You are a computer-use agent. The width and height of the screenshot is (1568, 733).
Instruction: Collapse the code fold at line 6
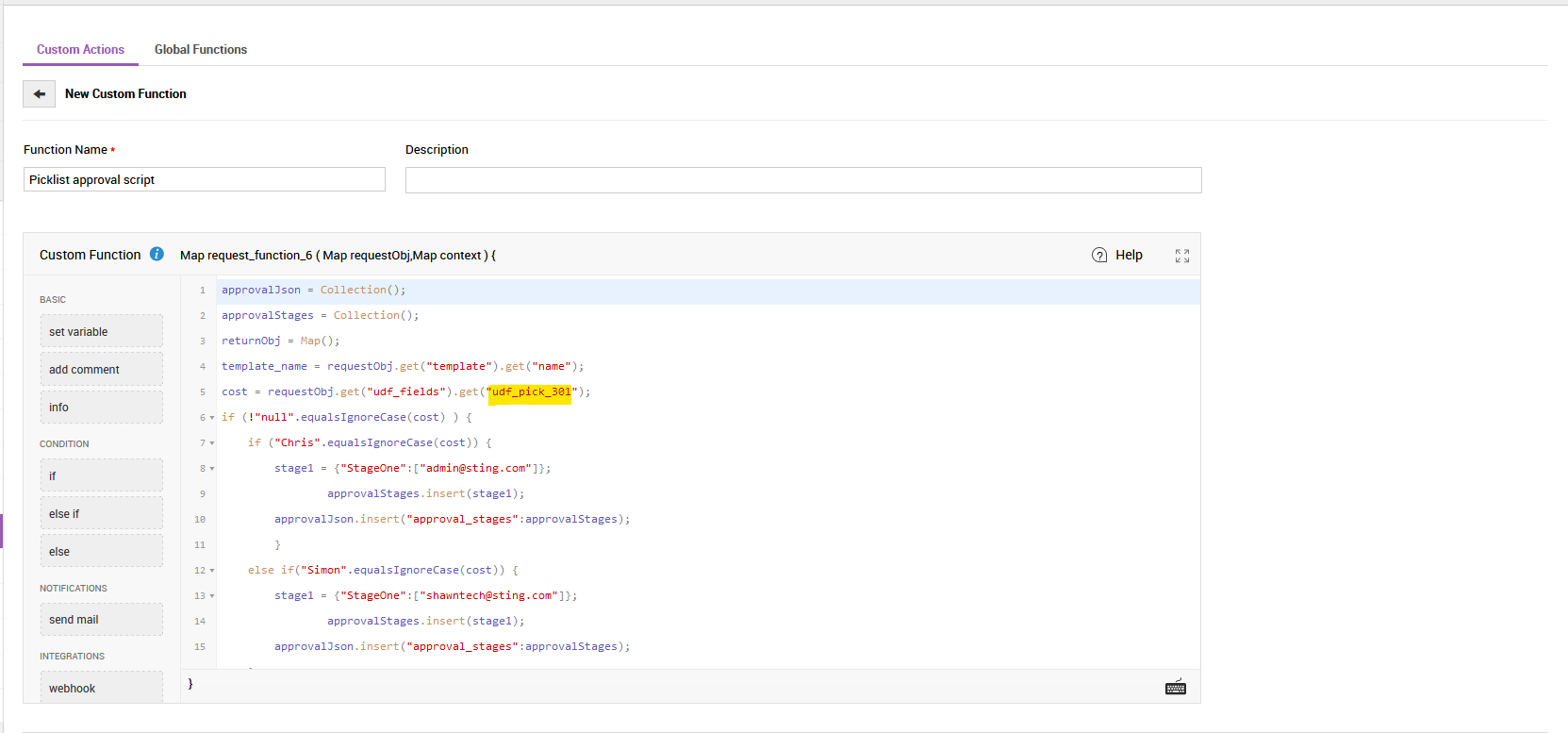[212, 417]
